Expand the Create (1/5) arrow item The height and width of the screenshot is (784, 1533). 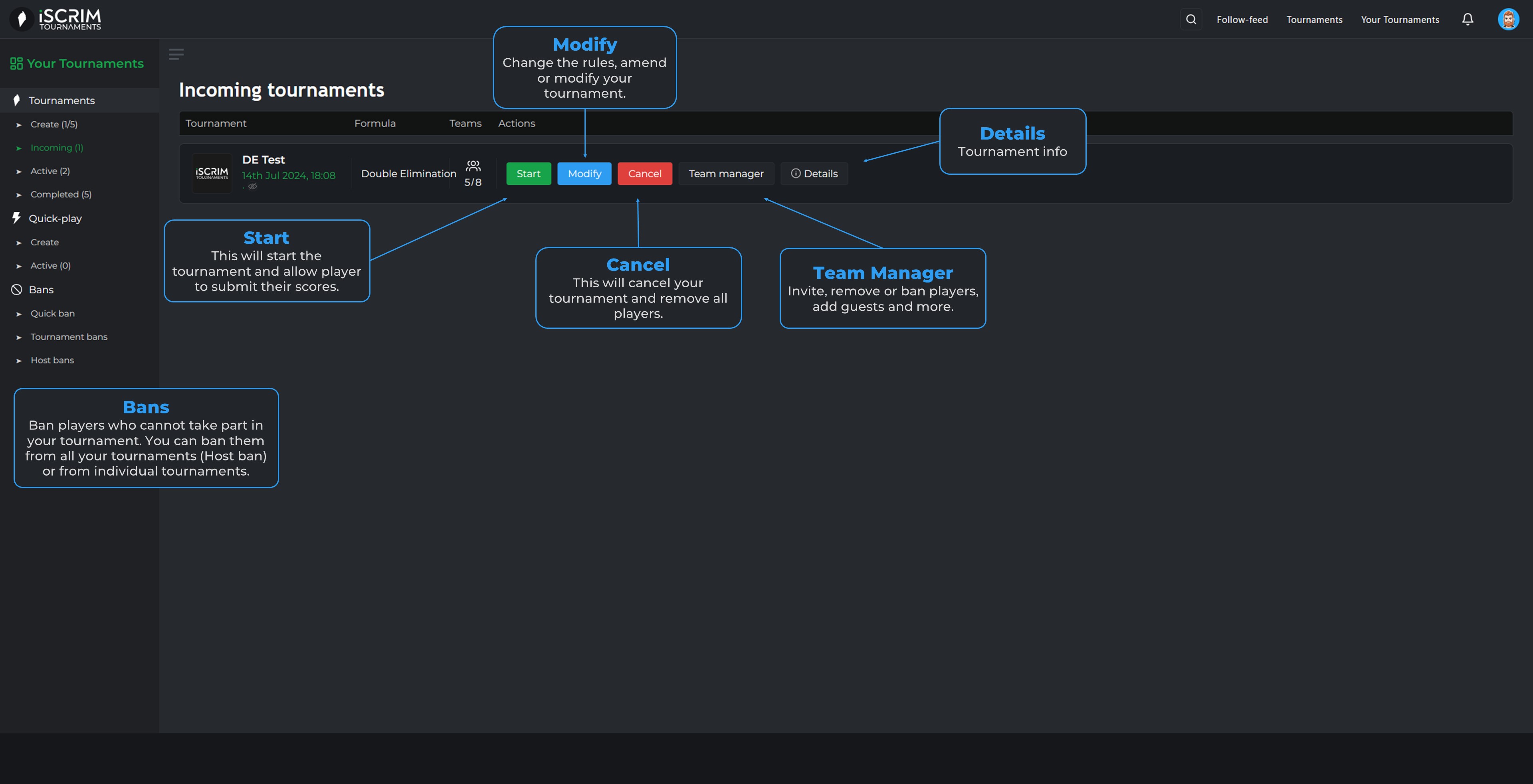(53, 124)
